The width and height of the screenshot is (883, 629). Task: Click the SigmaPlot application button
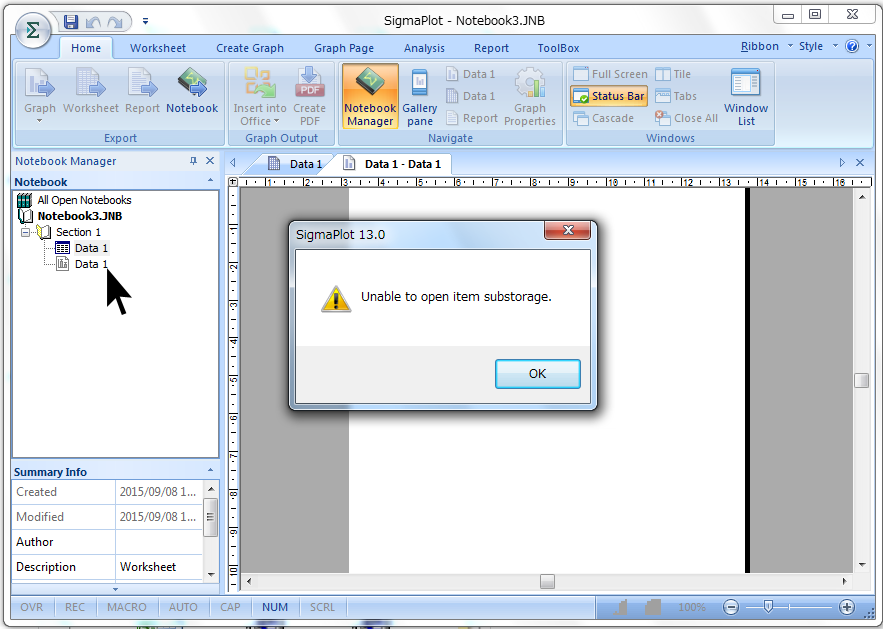tap(33, 30)
